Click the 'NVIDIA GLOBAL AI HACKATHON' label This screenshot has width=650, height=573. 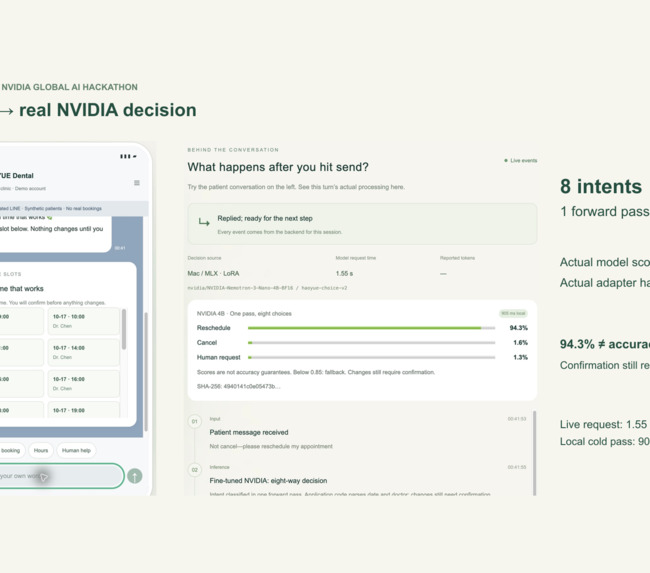tap(69, 87)
